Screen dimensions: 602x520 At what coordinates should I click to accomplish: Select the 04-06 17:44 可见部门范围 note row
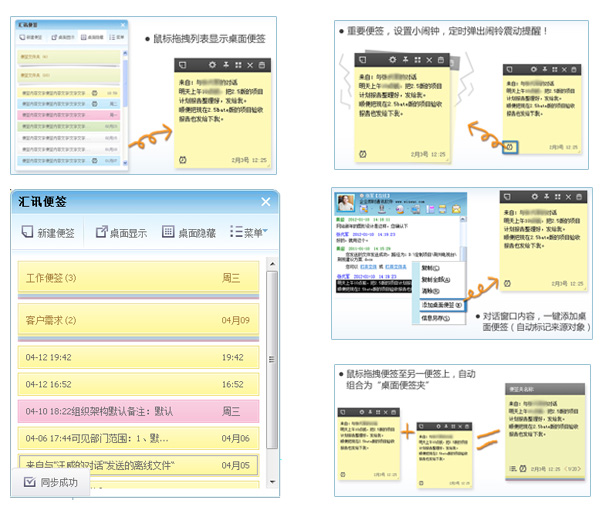pyautogui.click(x=138, y=438)
